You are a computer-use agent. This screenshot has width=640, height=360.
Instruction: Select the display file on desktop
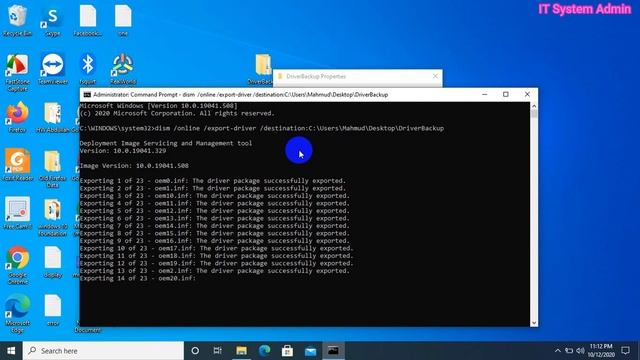point(53,262)
